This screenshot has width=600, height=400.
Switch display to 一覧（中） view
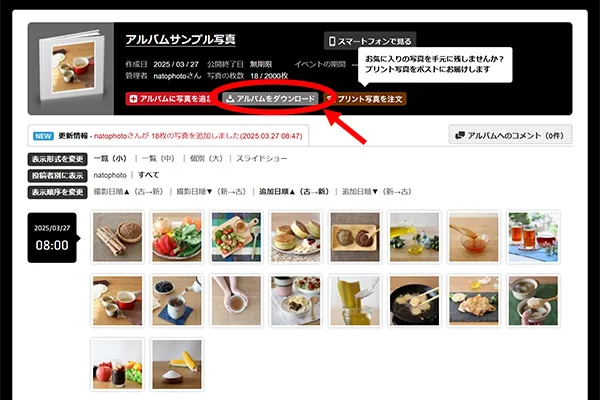(x=158, y=158)
